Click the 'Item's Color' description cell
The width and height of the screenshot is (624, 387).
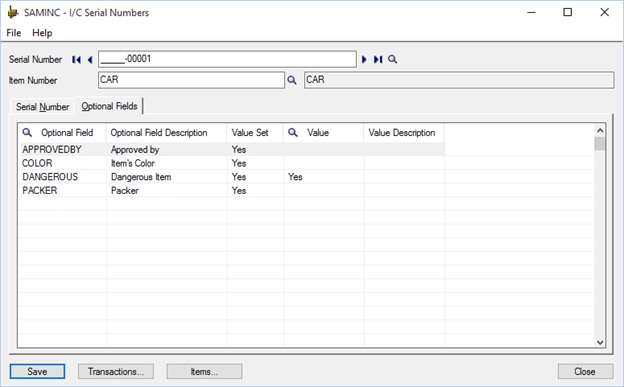point(167,163)
